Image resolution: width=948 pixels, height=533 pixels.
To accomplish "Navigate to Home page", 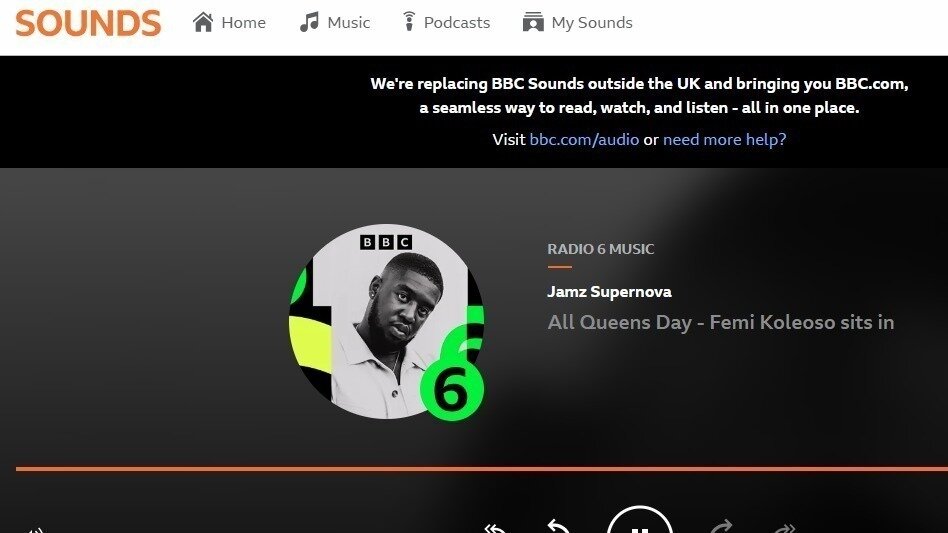I will click(x=229, y=22).
